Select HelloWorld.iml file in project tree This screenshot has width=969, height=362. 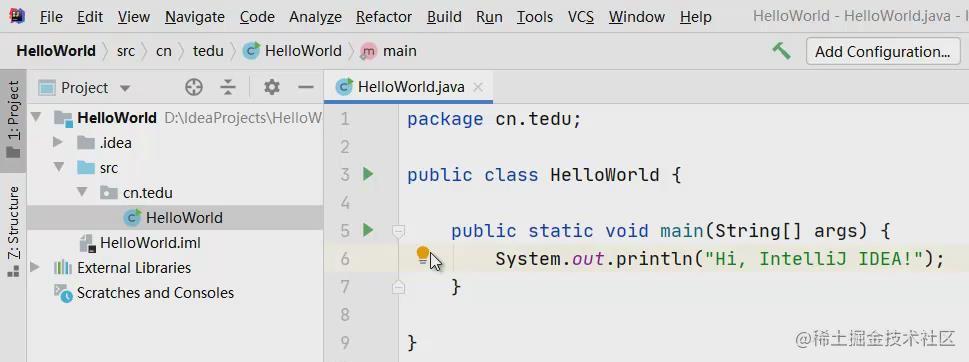tap(150, 243)
